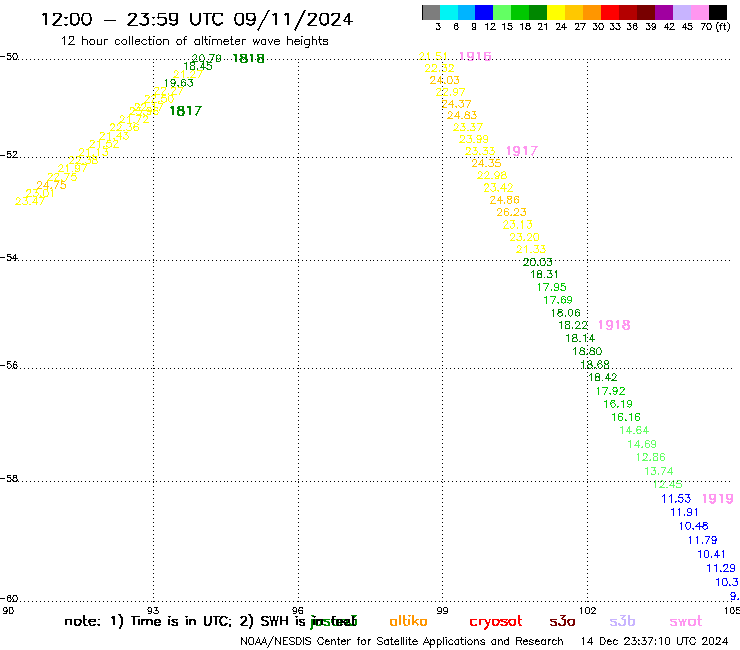Click the 'altika' satellite legend label
The width and height of the screenshot is (740, 650).
click(x=408, y=621)
